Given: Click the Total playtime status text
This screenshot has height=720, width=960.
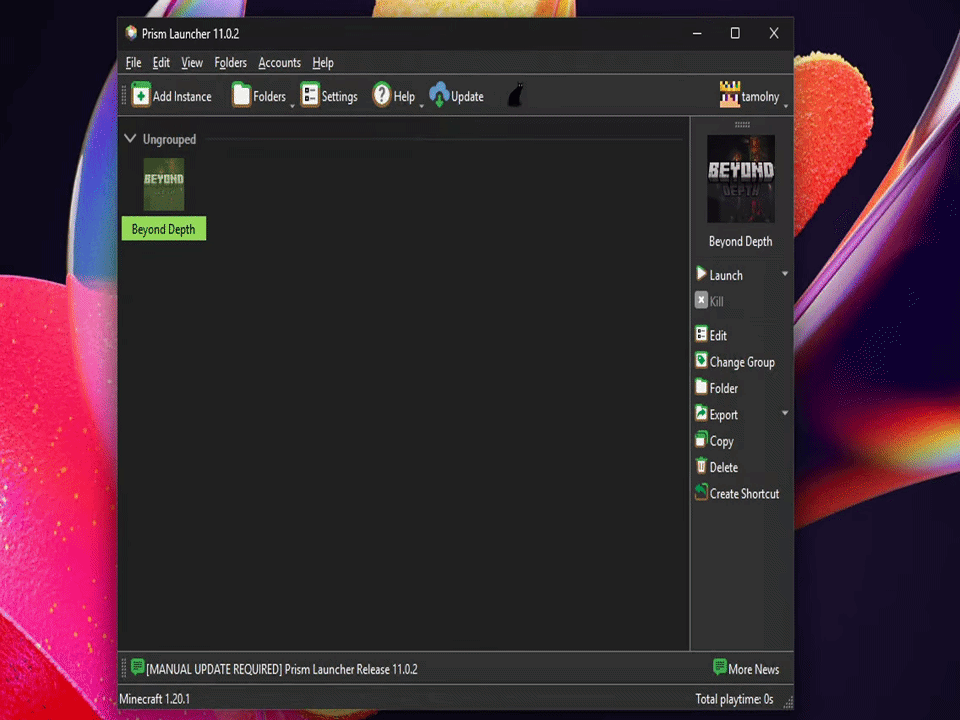Looking at the screenshot, I should point(734,699).
